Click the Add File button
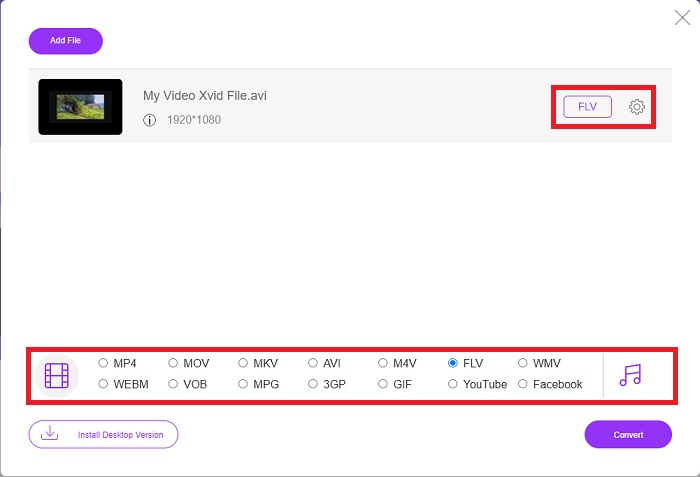The width and height of the screenshot is (700, 477). tap(66, 41)
